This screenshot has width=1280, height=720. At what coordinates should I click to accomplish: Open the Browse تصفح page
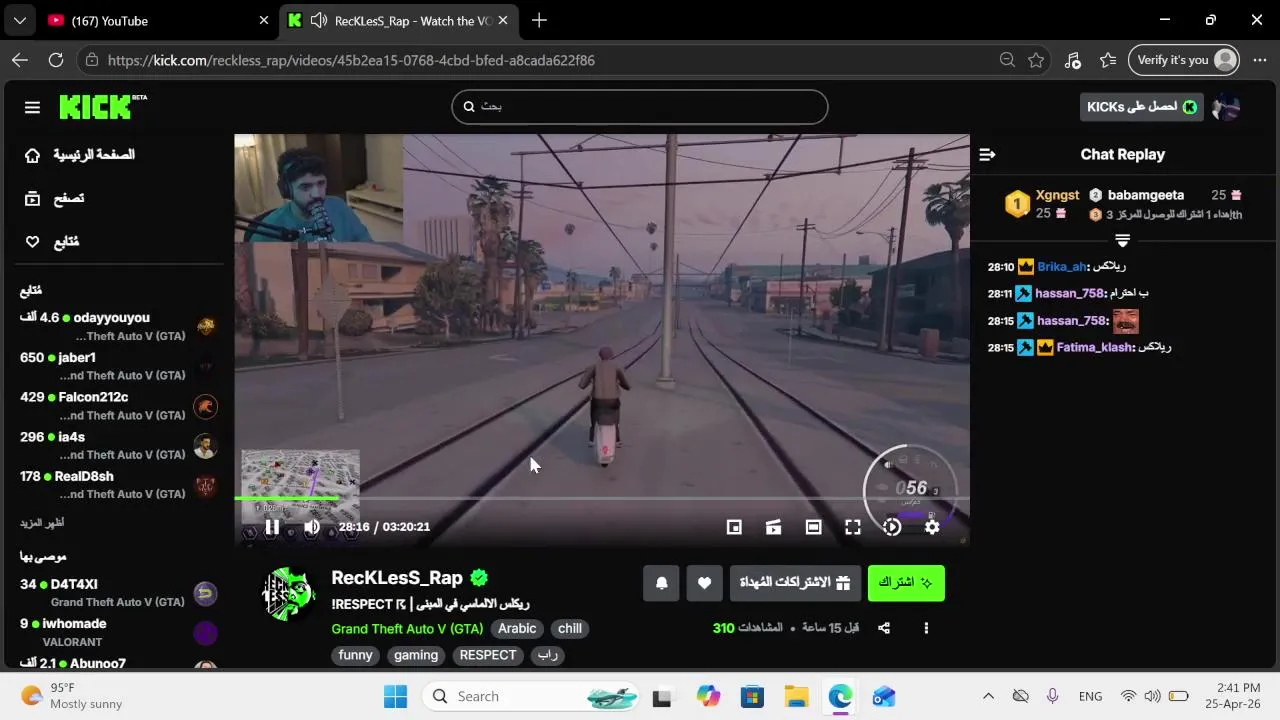(x=55, y=198)
